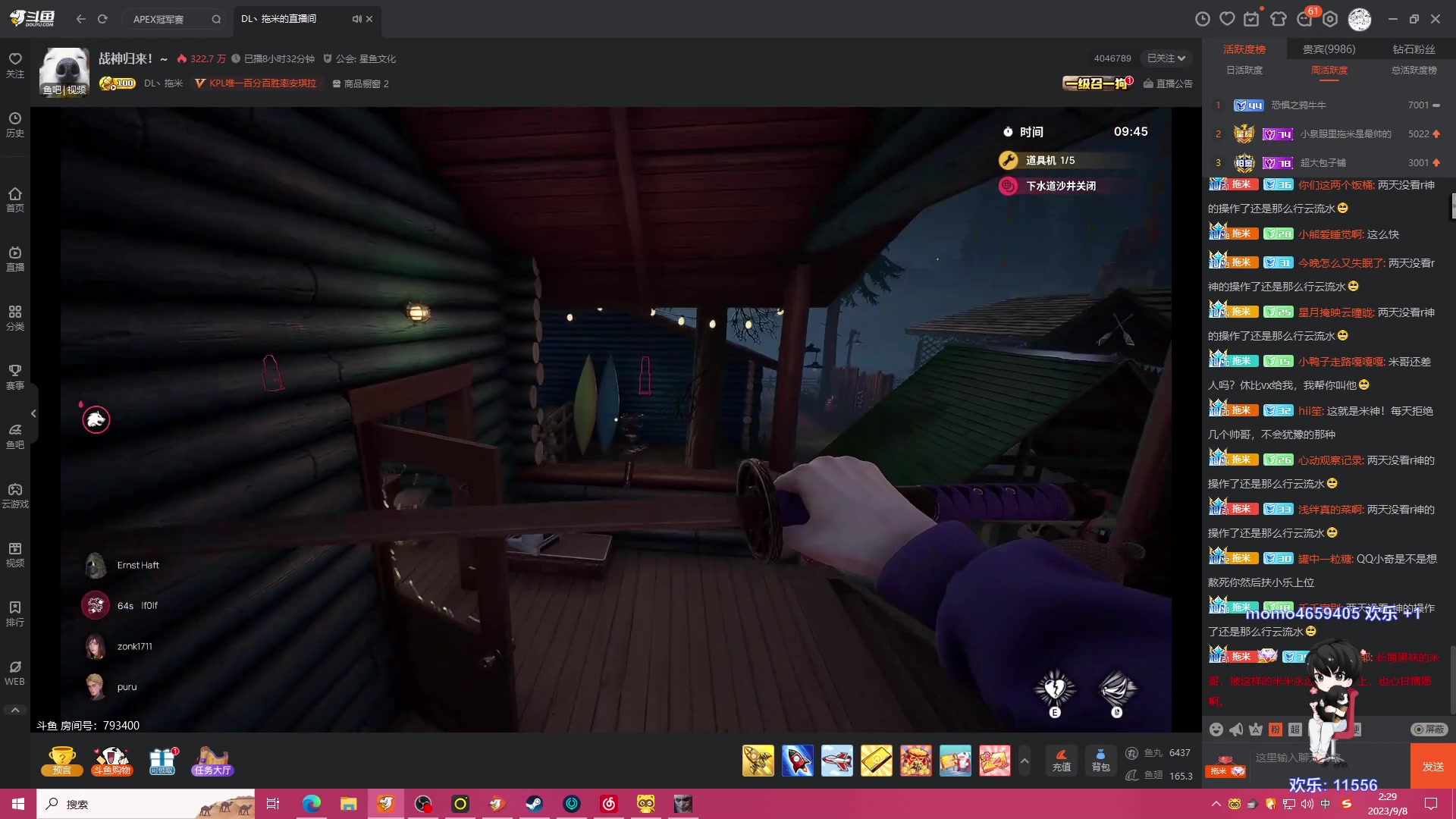Open the user profile avatar in title bar
Viewport: 1456px width, 819px height.
click(x=1360, y=19)
